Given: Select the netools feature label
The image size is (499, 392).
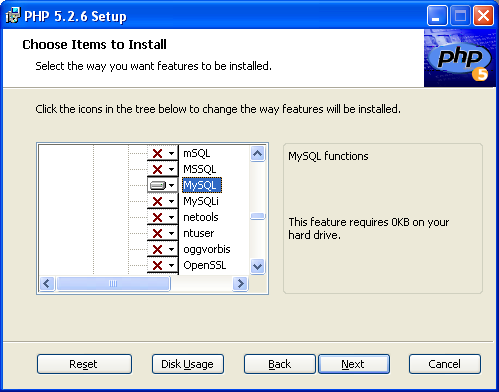Looking at the screenshot, I should (201, 217).
